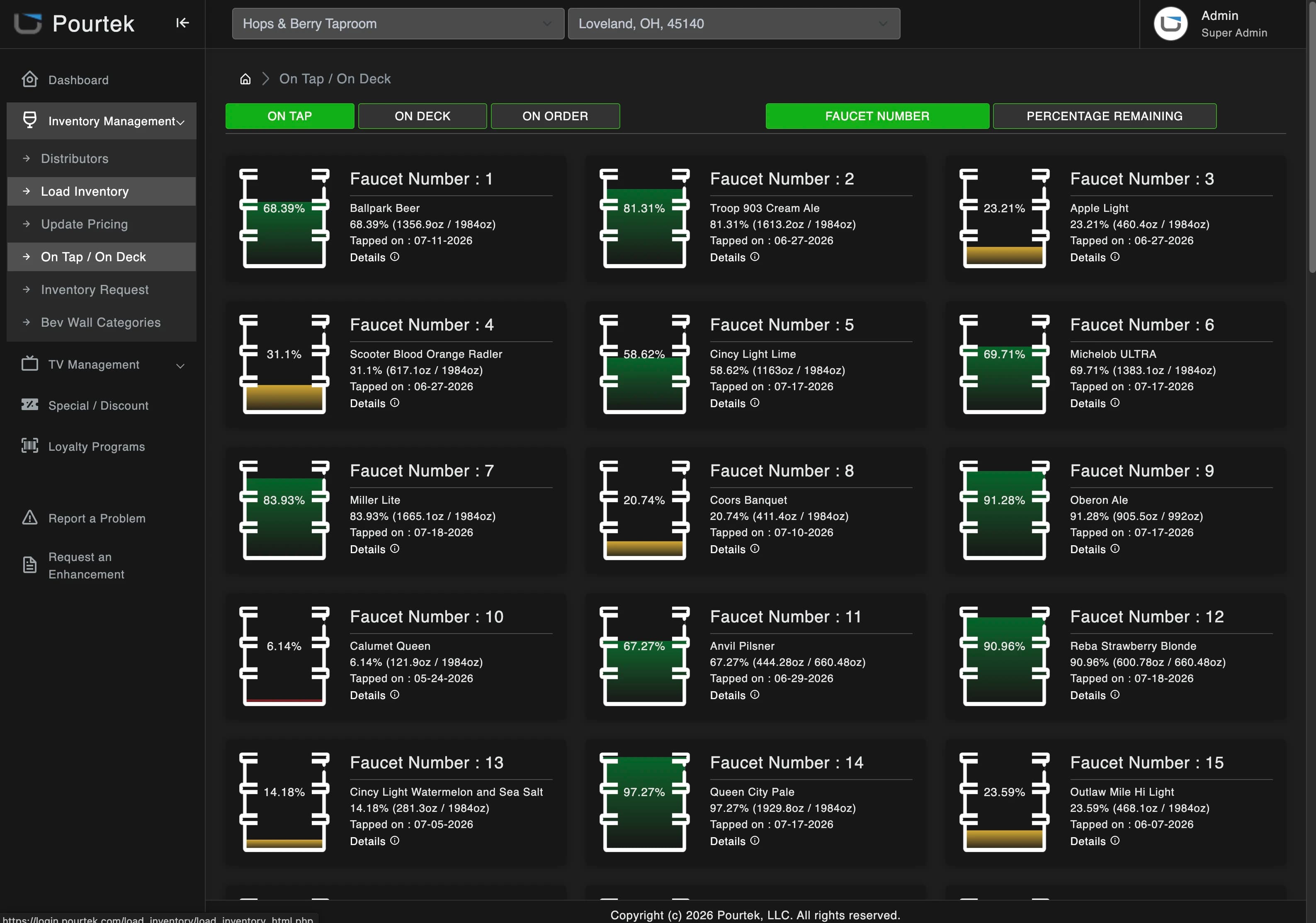The image size is (1316, 923).
Task: Click info icon beside Faucet 3 Details
Action: coord(1115,257)
